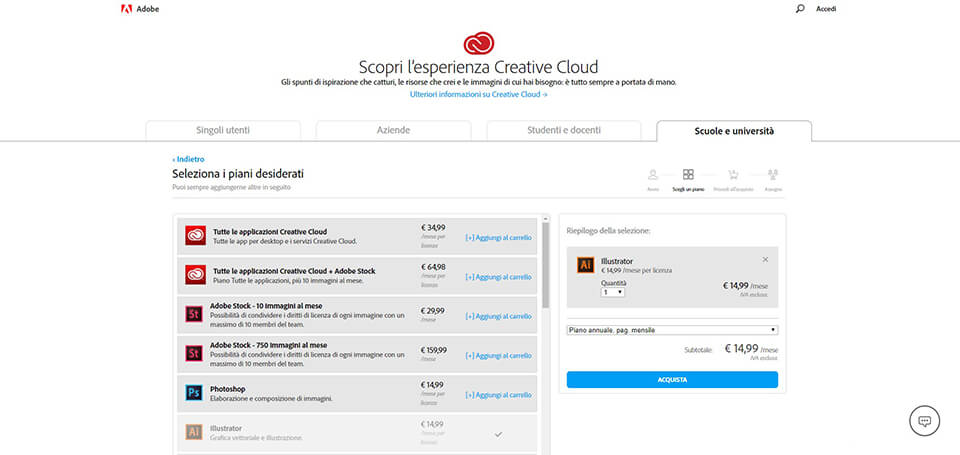The height and width of the screenshot is (455, 960).
Task: Remove Illustrator from the selection summary
Action: click(765, 260)
